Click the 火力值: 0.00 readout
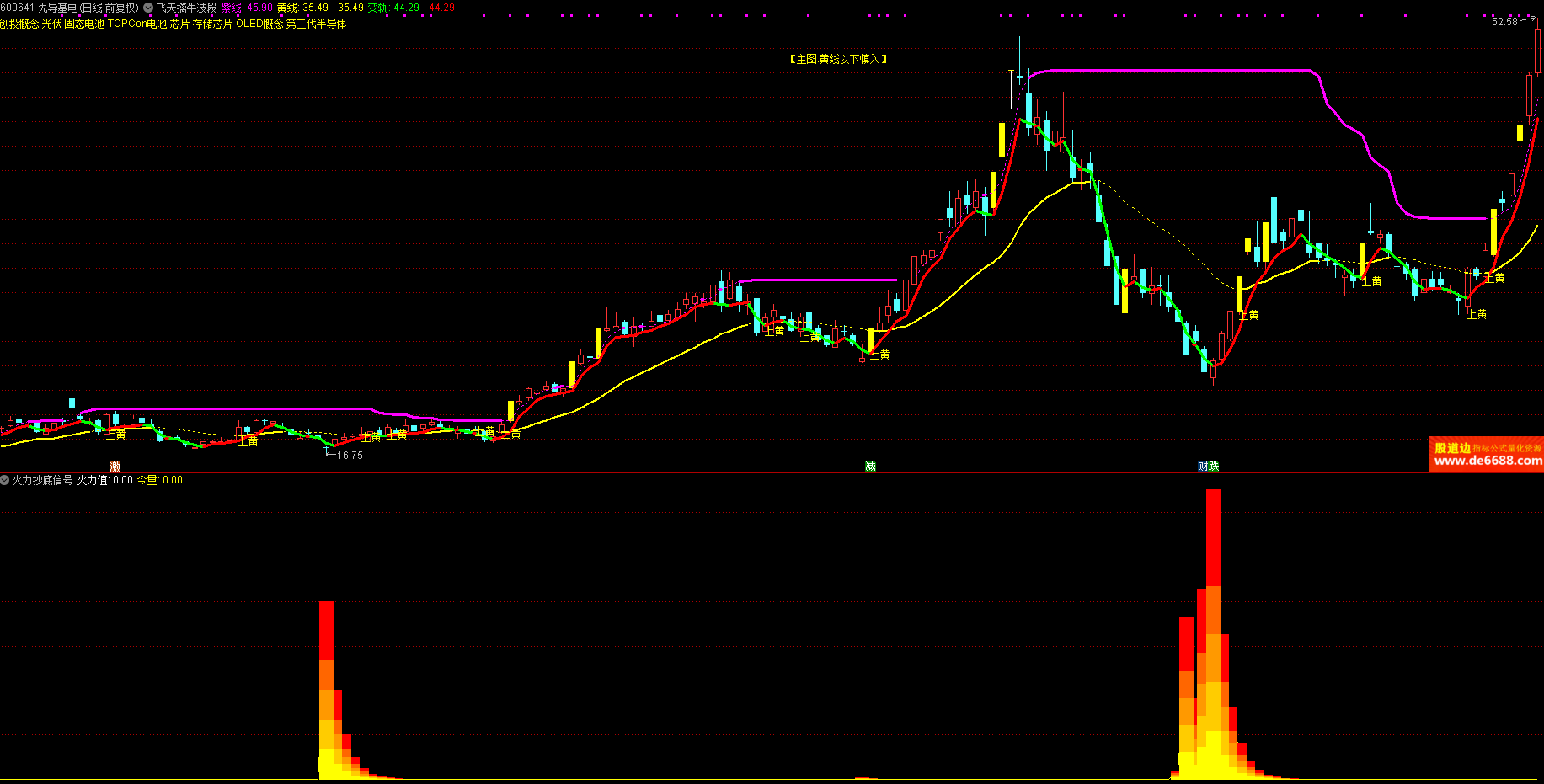This screenshot has height=784, width=1544. (x=105, y=480)
